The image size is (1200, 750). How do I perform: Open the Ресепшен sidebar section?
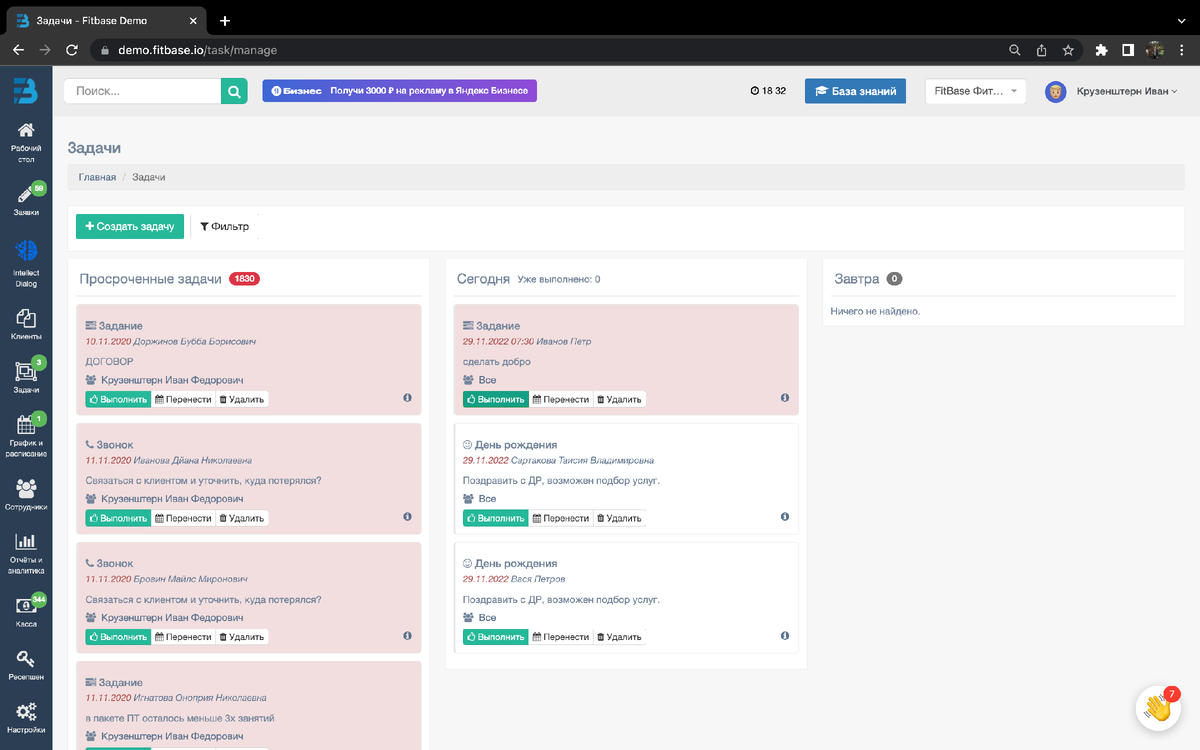27,662
